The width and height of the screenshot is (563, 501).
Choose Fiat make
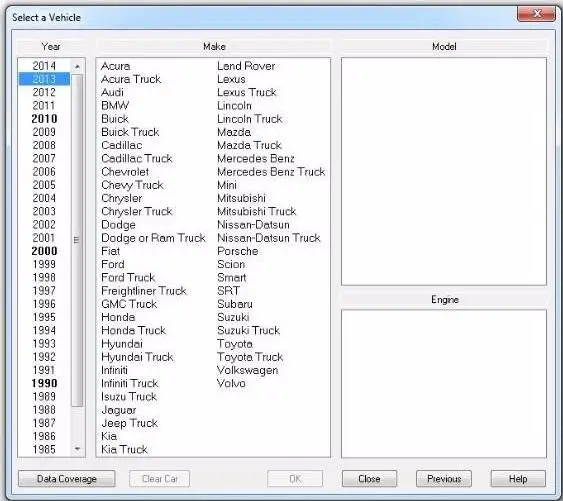tap(110, 251)
